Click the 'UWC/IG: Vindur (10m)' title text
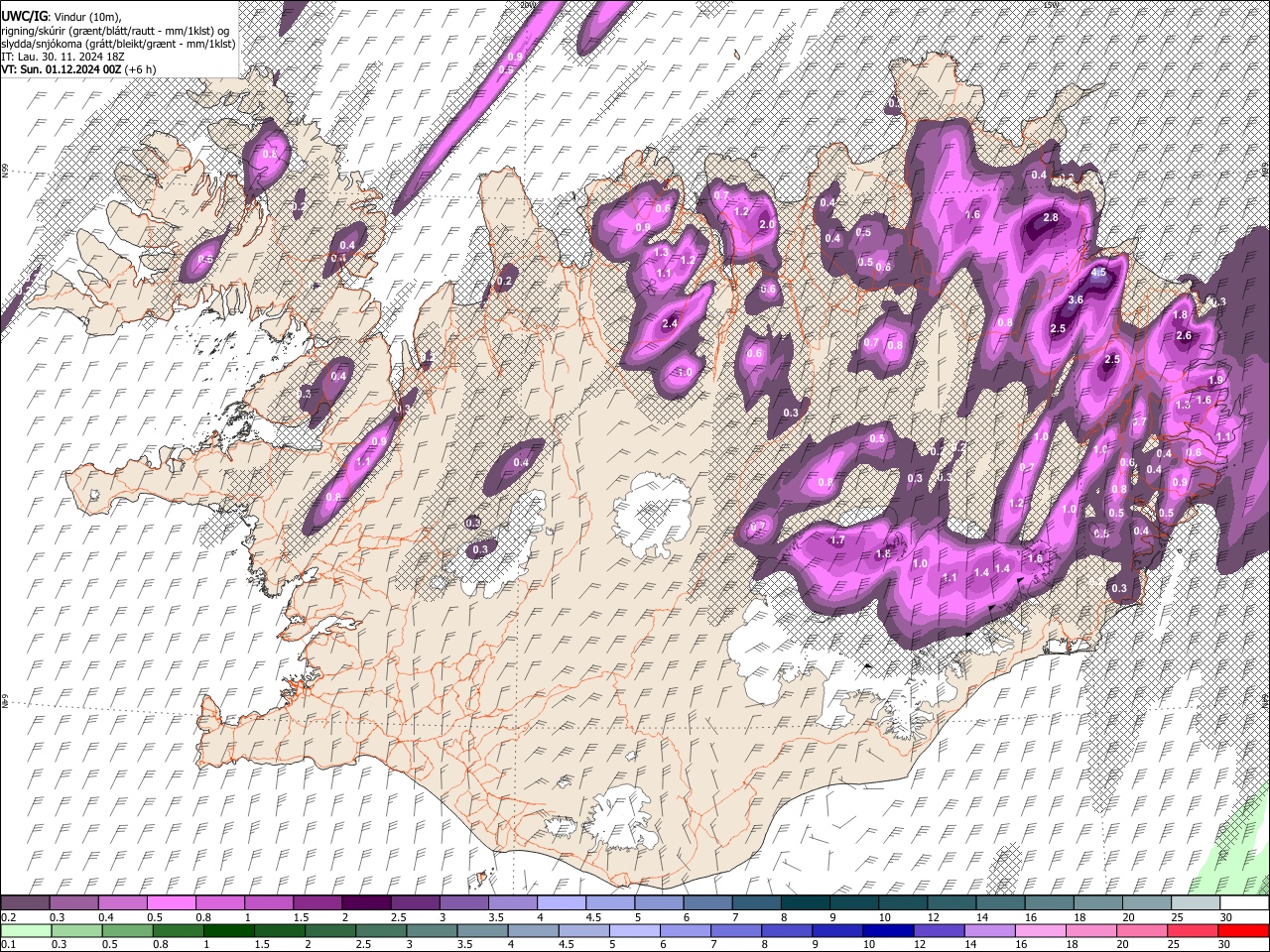The height and width of the screenshot is (952, 1270). (62, 16)
